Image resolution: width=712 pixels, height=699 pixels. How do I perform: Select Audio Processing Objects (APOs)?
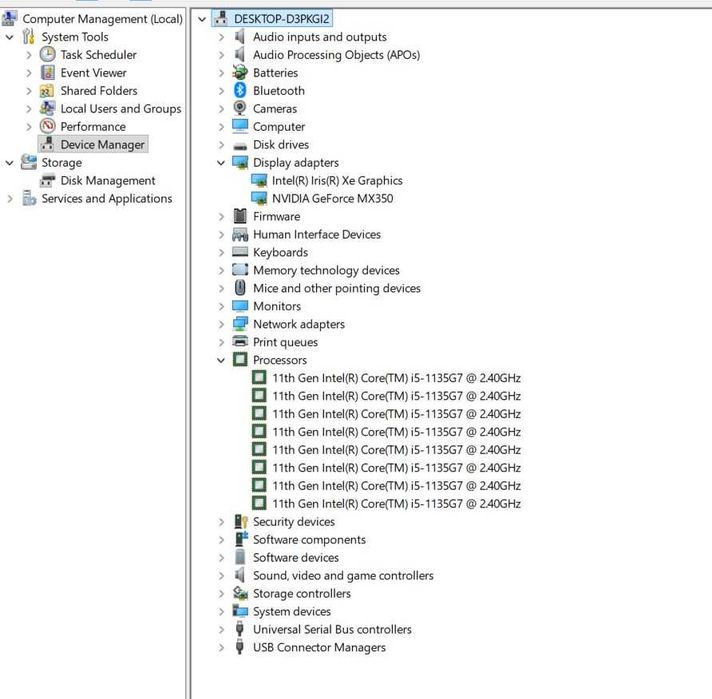coord(336,55)
